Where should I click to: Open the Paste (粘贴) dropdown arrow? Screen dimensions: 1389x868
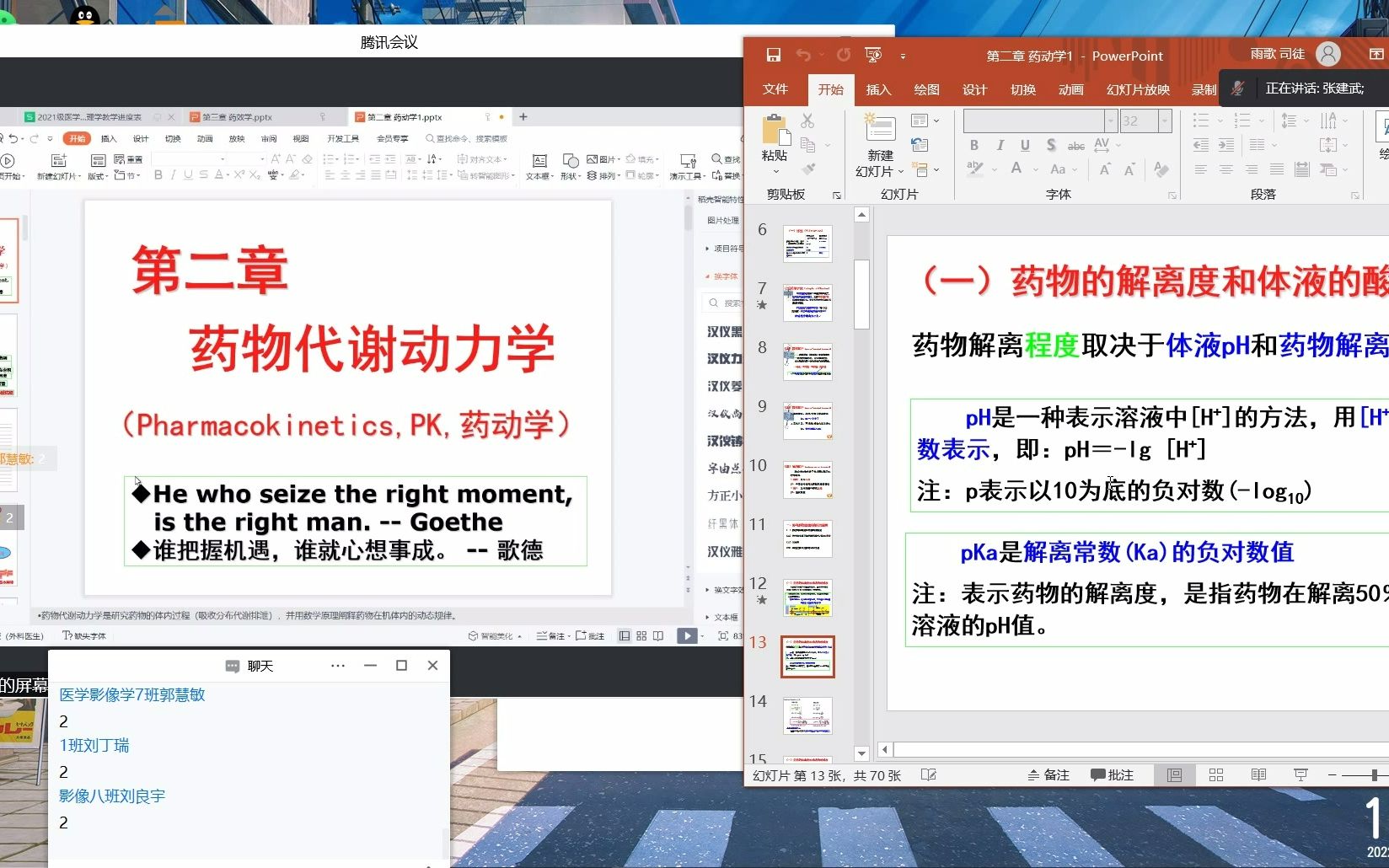[775, 172]
